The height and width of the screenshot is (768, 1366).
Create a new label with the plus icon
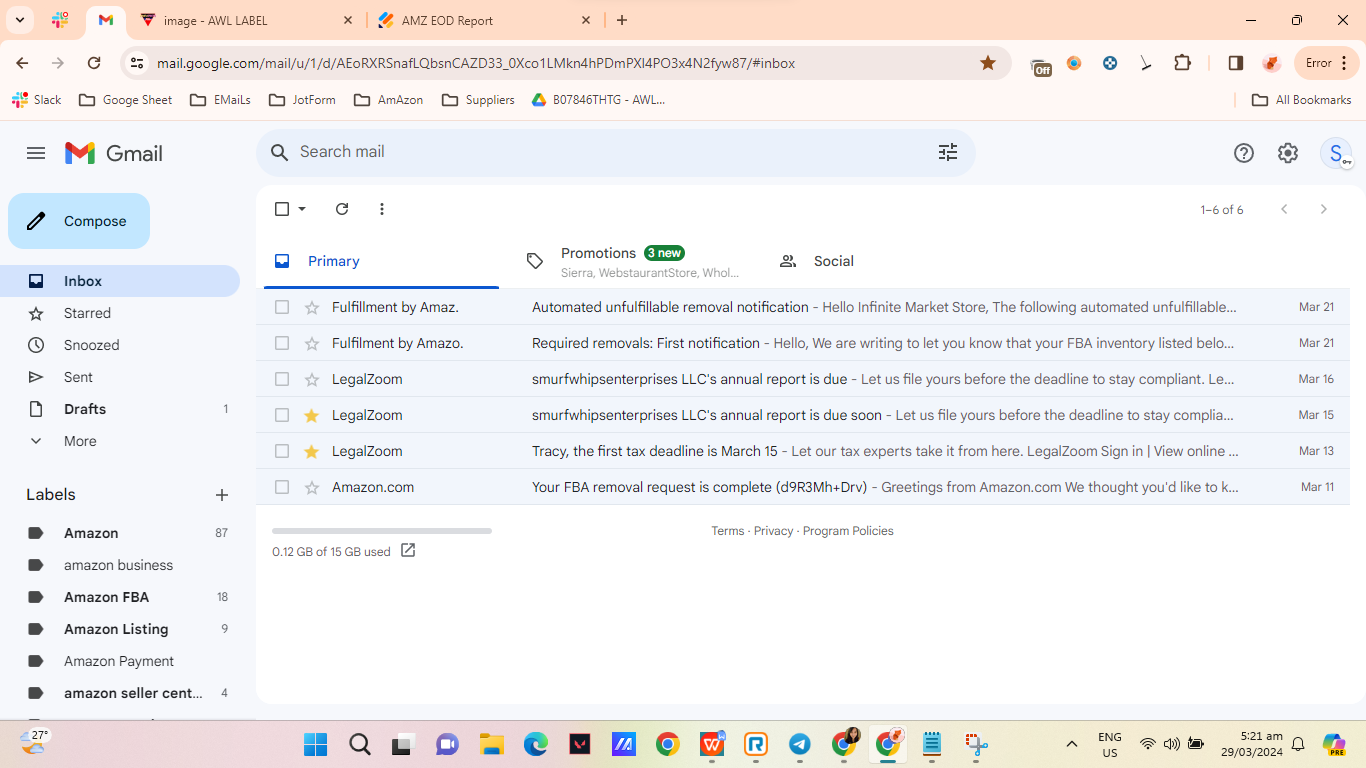[x=222, y=495]
